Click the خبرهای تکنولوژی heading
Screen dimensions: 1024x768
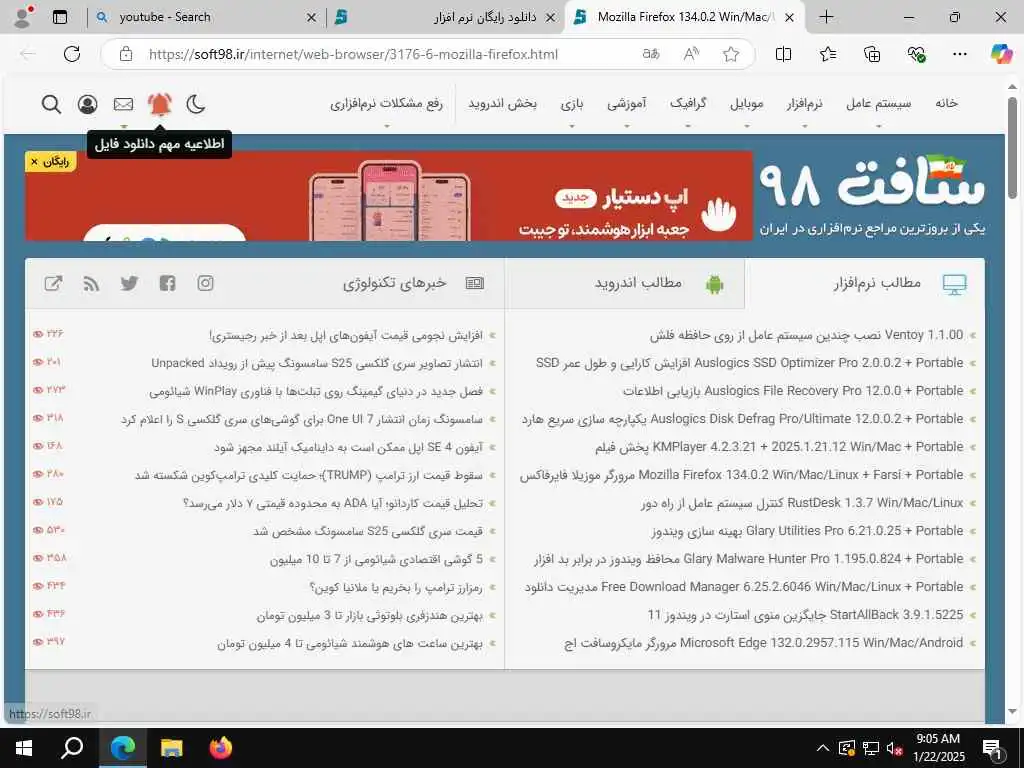(394, 283)
